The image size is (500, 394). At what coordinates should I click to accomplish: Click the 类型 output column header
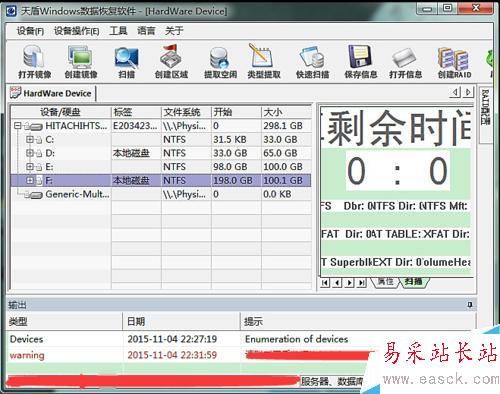tap(64, 322)
